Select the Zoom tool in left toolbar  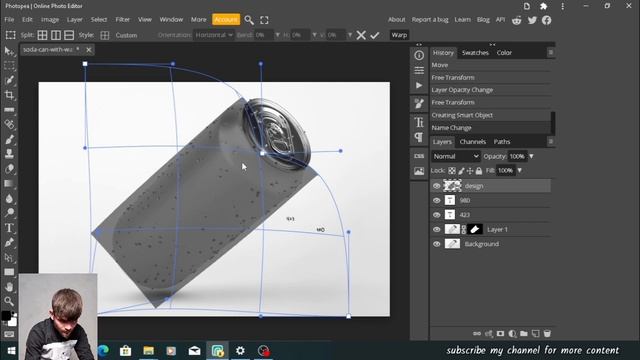[9, 301]
